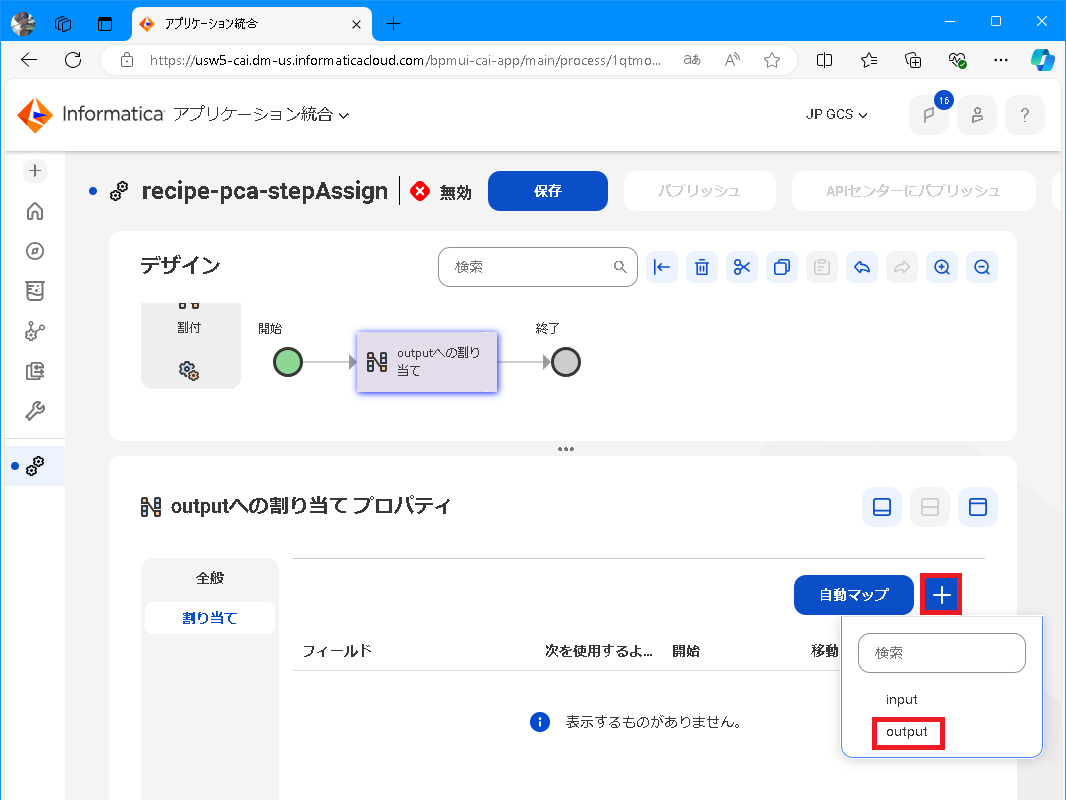Screen dimensions: 1066x800
Task: Open the JP GCS organization dropdown
Action: point(837,115)
